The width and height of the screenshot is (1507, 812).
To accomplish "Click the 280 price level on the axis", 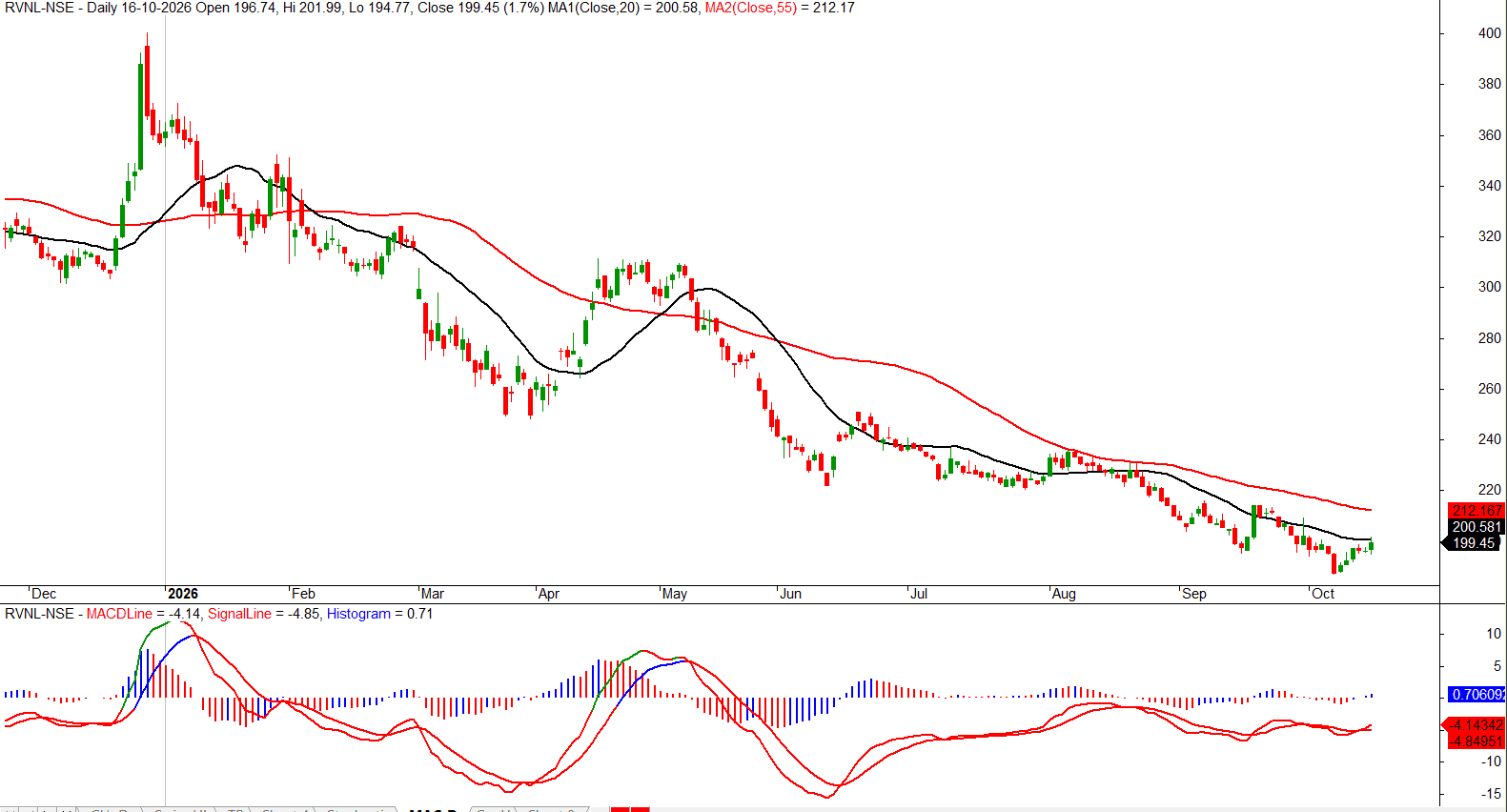I will pos(1490,338).
